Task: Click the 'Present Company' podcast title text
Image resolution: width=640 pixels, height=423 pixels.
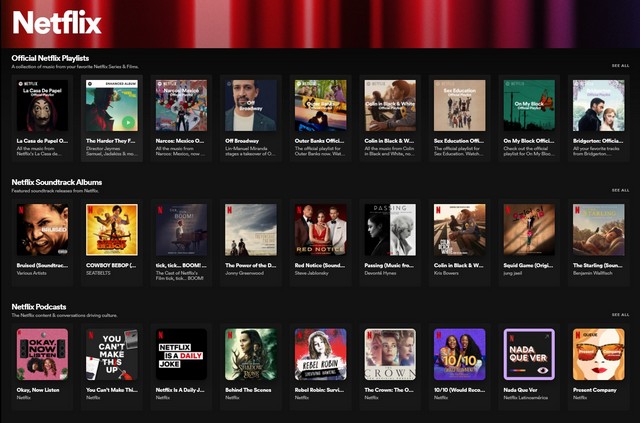Action: pyautogui.click(x=595, y=390)
